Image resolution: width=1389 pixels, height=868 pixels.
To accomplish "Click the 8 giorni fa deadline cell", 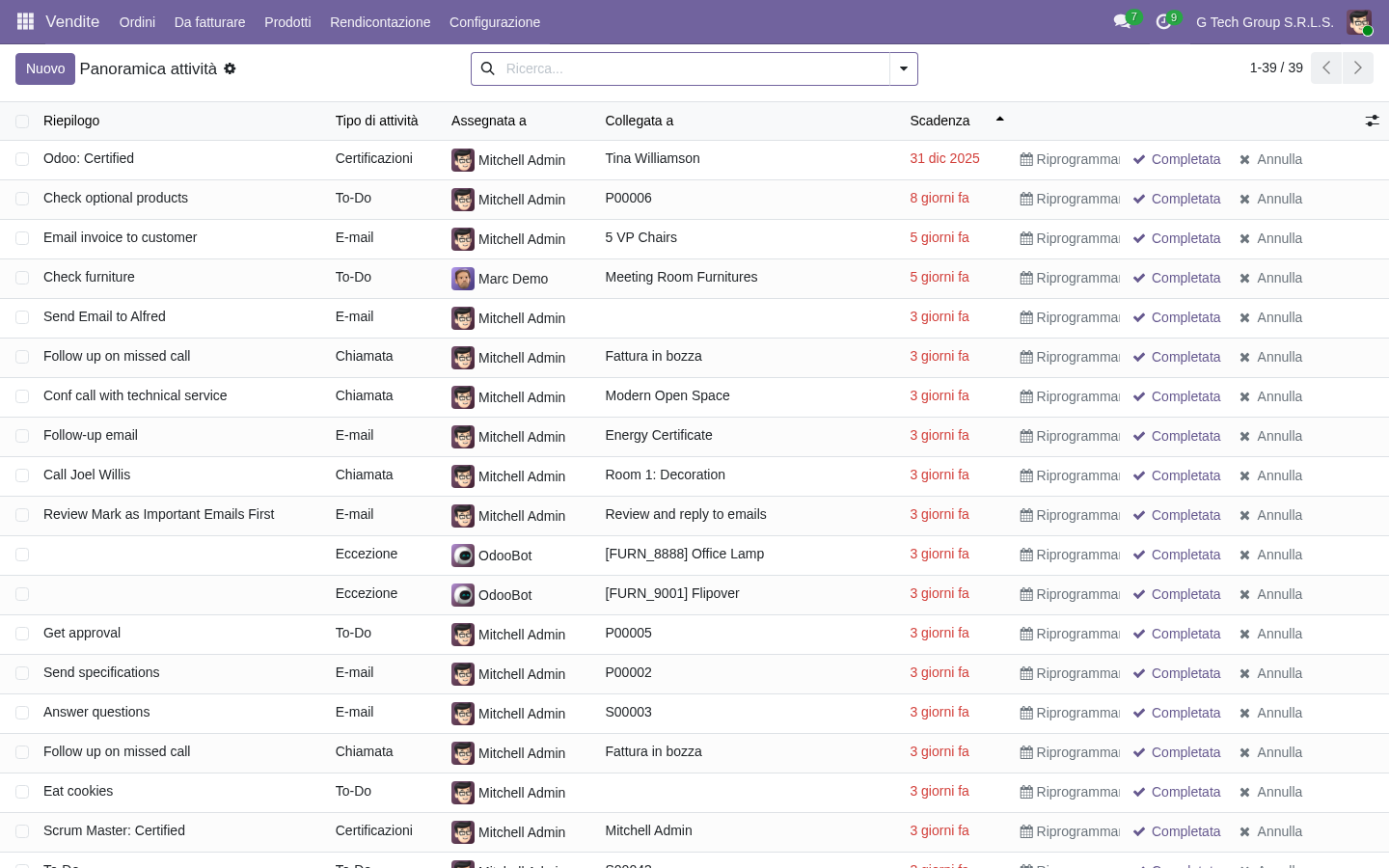I will tap(940, 198).
